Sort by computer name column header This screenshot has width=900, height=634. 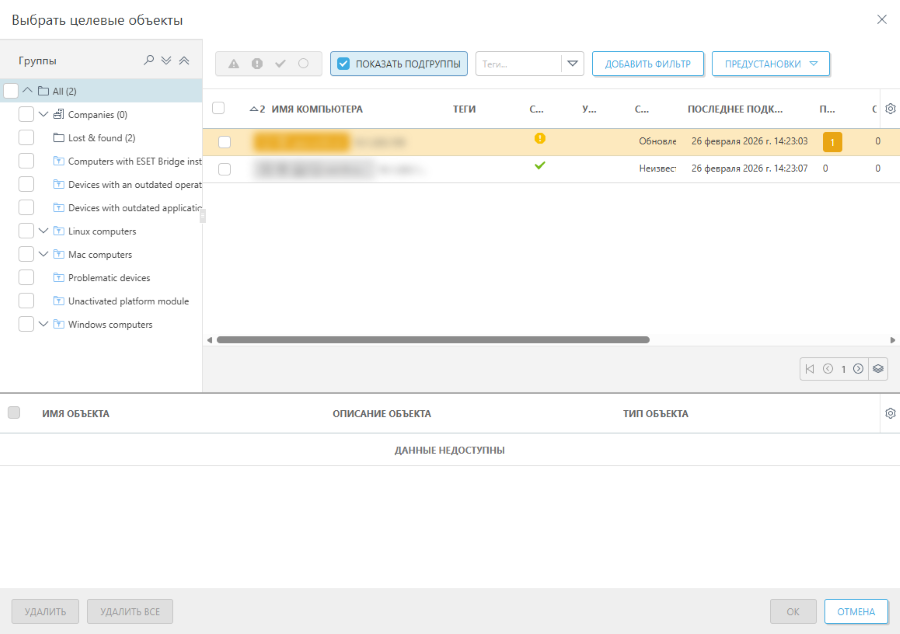point(317,109)
